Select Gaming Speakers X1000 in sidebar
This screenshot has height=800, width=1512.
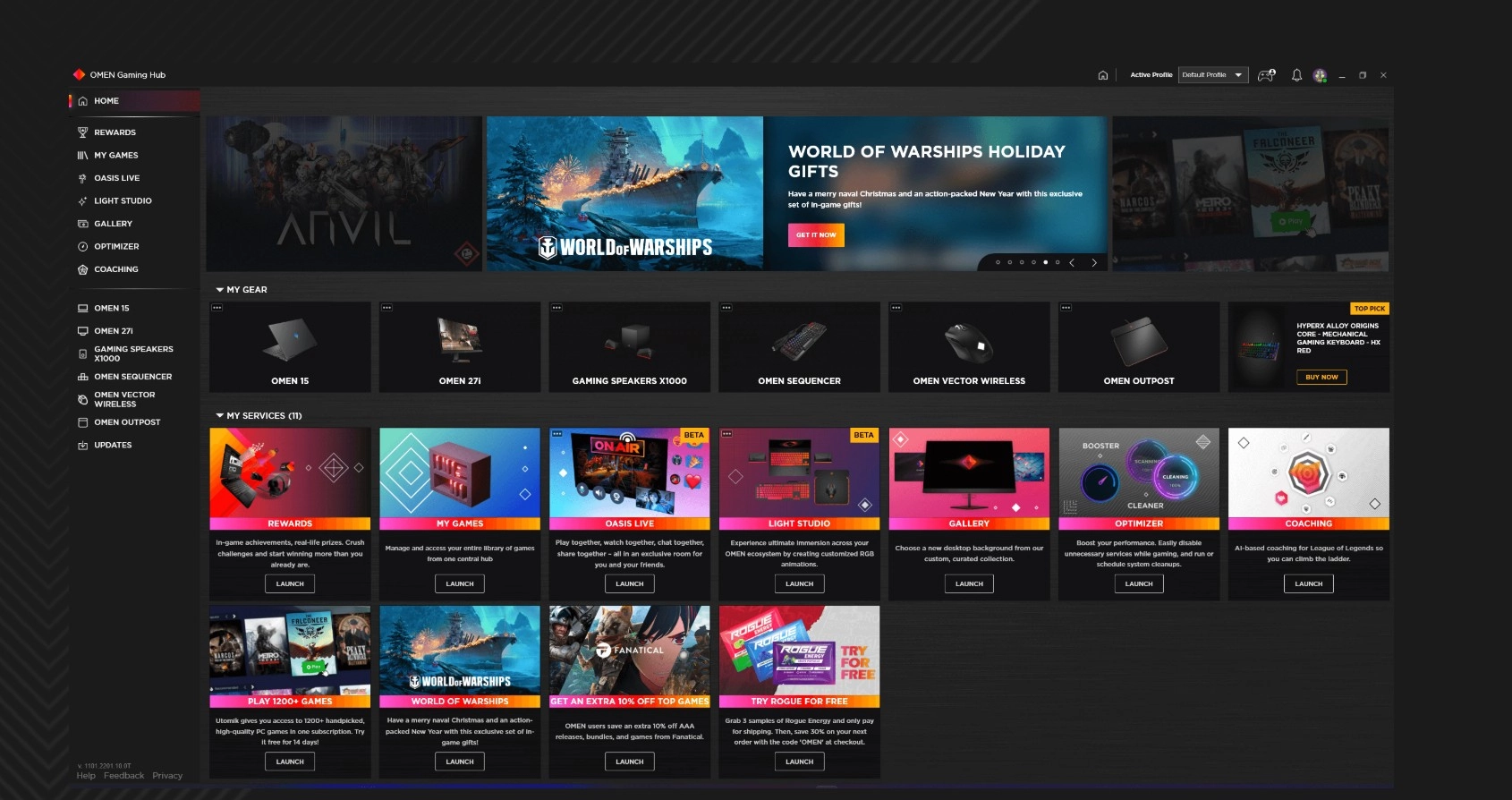click(x=133, y=353)
